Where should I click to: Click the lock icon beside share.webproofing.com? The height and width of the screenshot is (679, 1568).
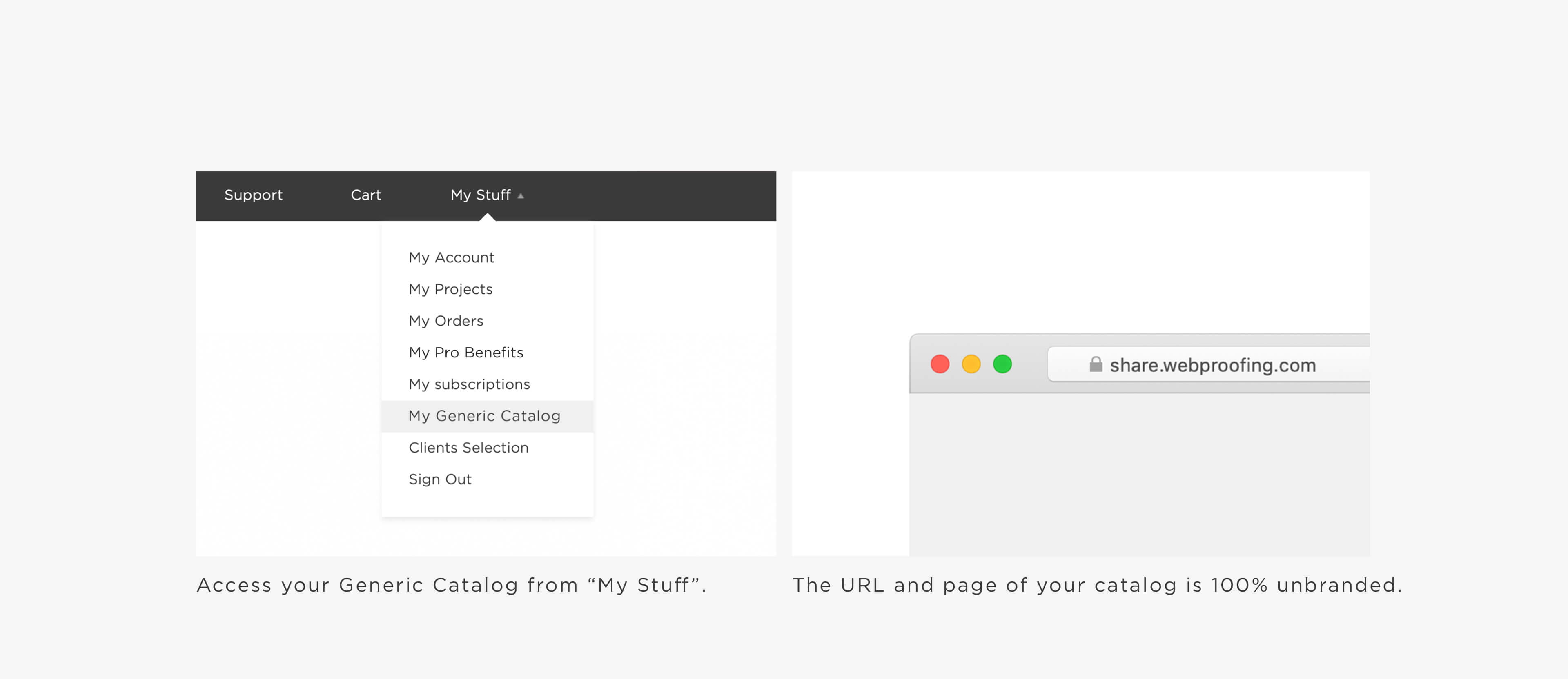1097,364
